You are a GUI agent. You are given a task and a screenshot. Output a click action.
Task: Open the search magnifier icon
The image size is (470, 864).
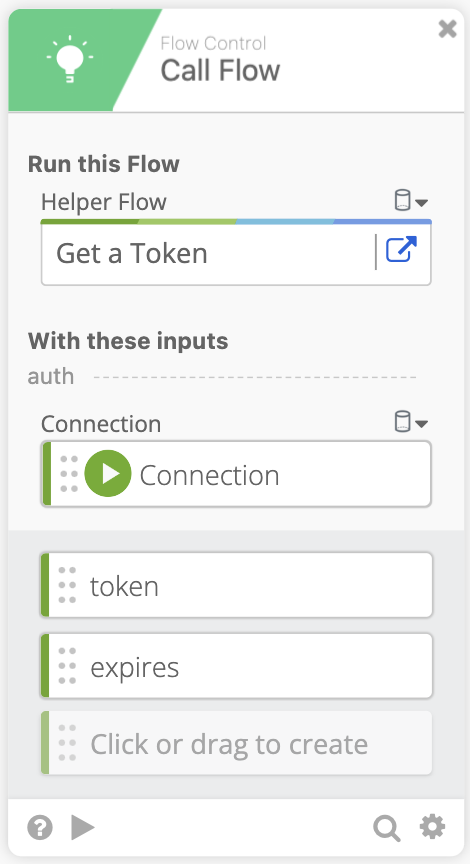coord(387,828)
